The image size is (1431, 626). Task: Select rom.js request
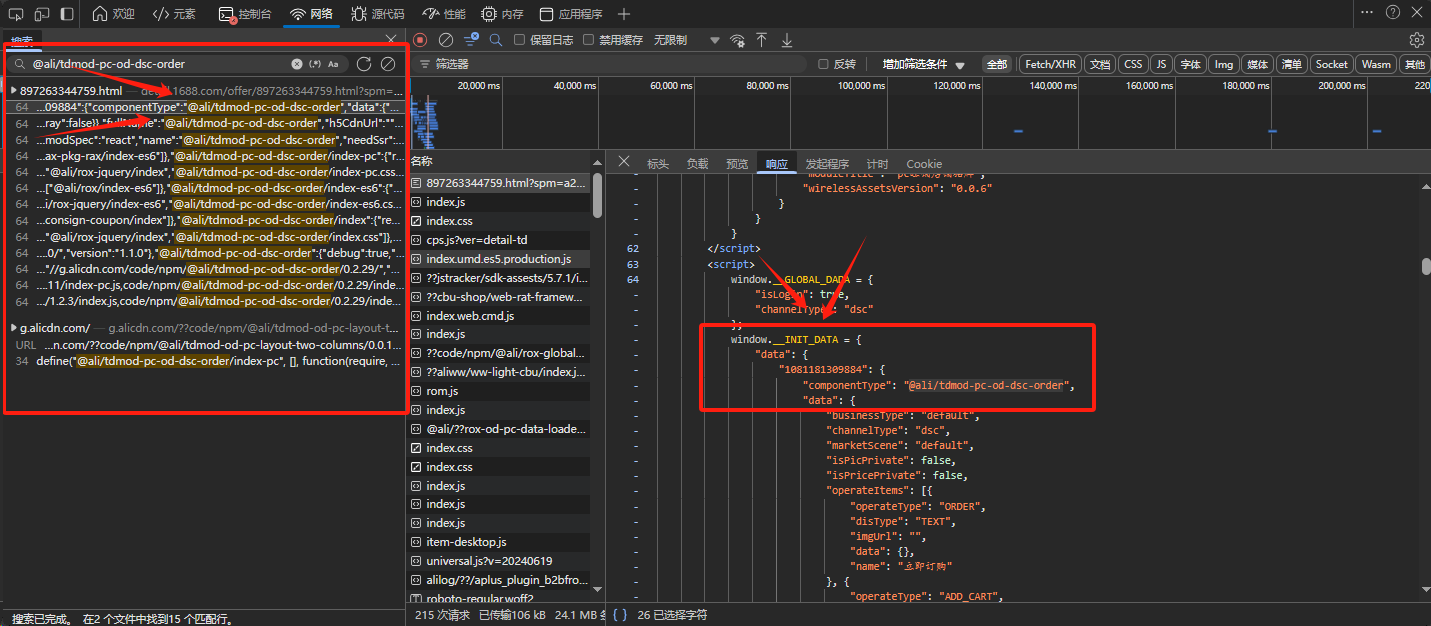tap(500, 391)
